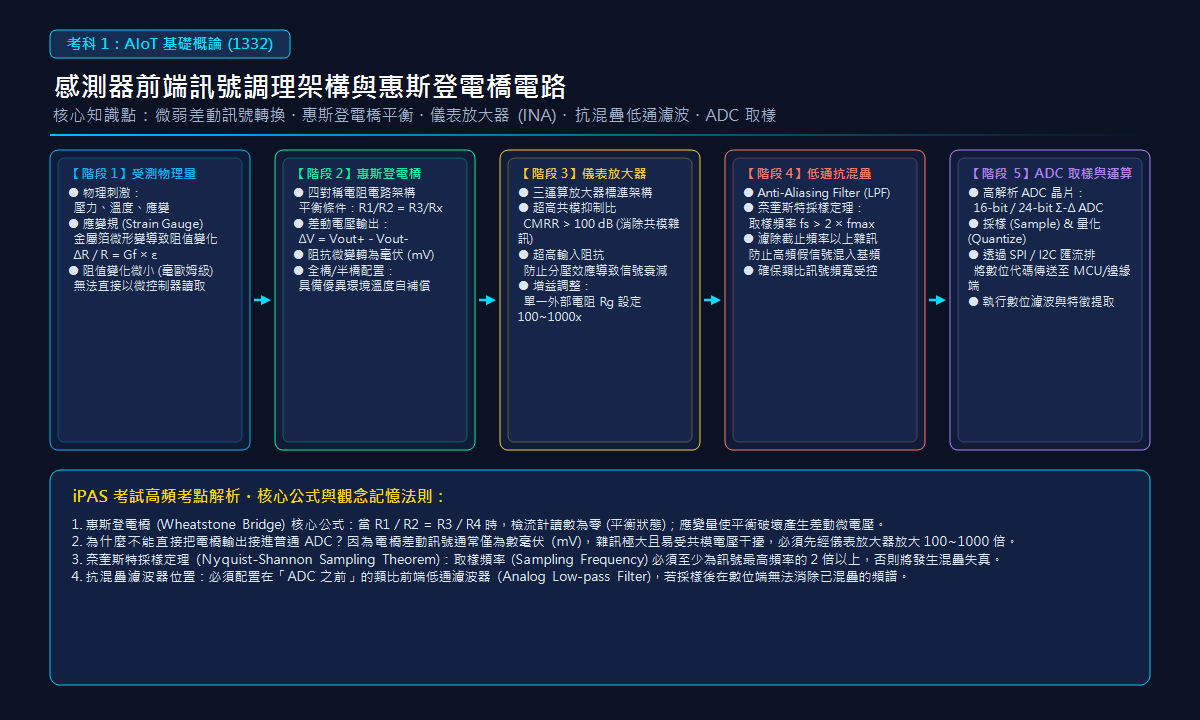Click the bullet "濾除截止頻率以上雜訊"
This screenshot has width=1200, height=720.
(812, 239)
